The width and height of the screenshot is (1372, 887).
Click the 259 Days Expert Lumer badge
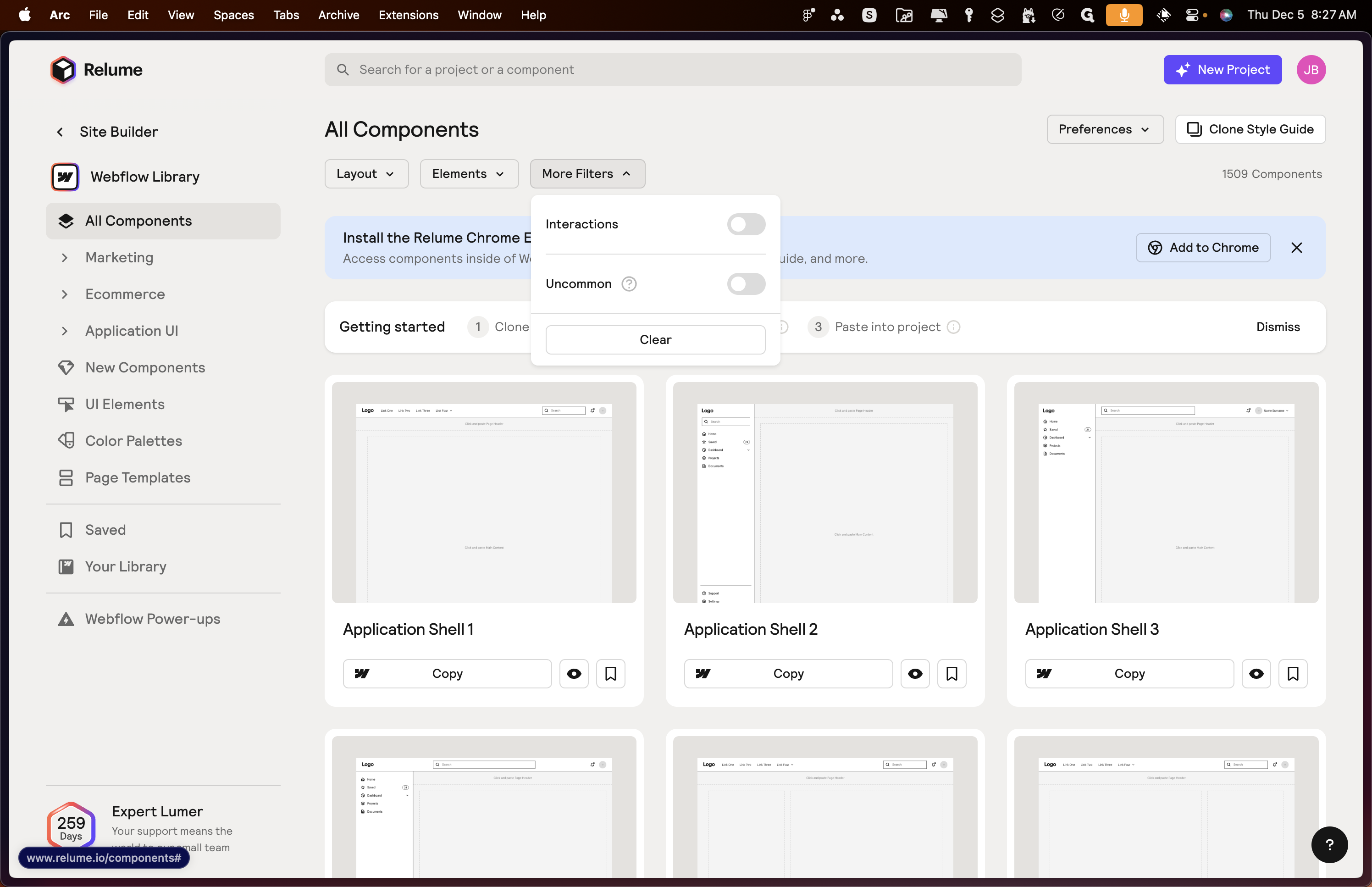point(71,827)
